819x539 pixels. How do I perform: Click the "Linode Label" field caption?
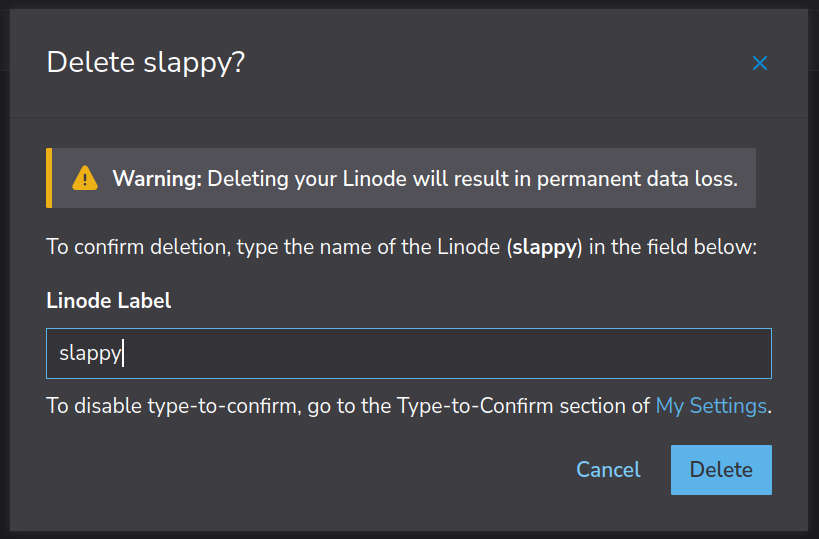(109, 301)
